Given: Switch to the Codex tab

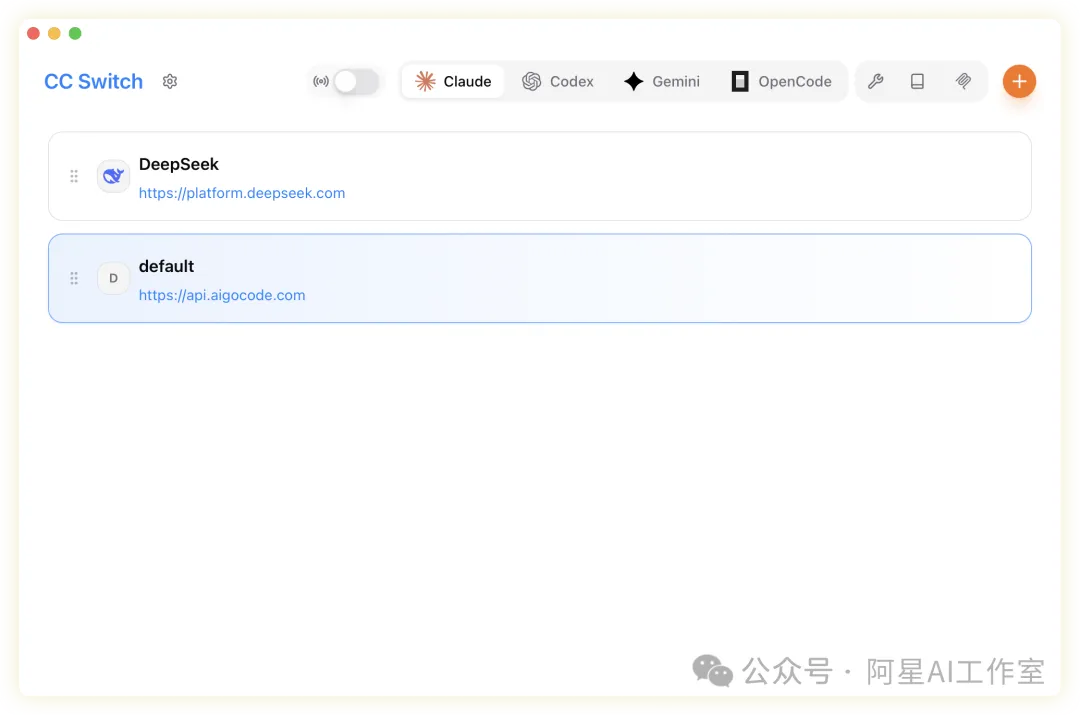Looking at the screenshot, I should pos(558,82).
